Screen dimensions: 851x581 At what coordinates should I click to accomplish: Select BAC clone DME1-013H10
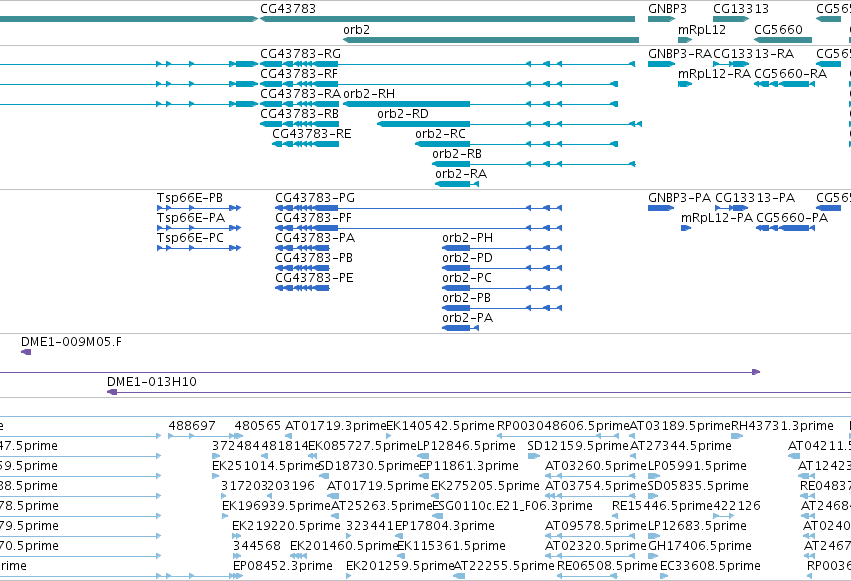479,392
